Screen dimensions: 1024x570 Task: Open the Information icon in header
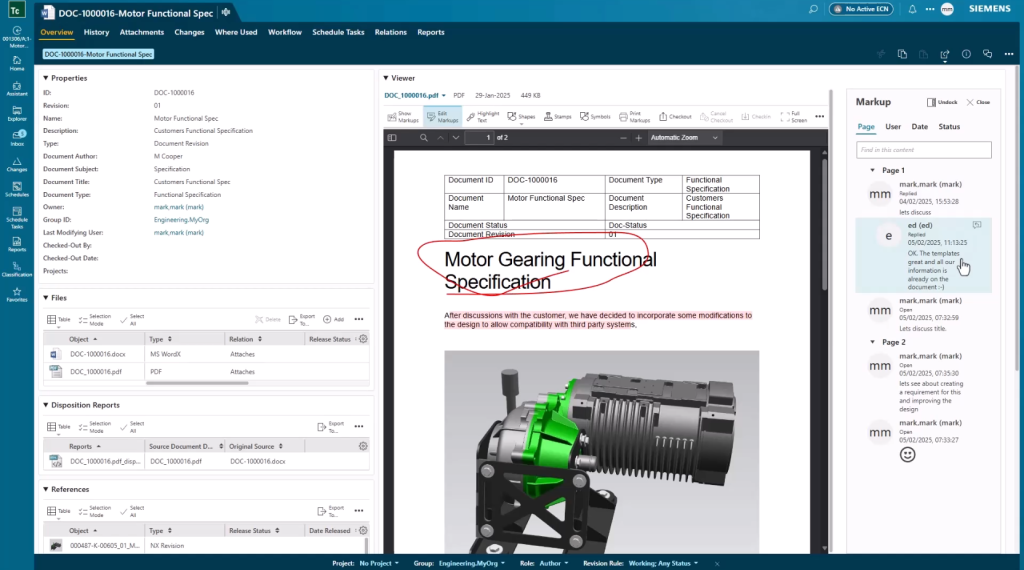coord(966,54)
